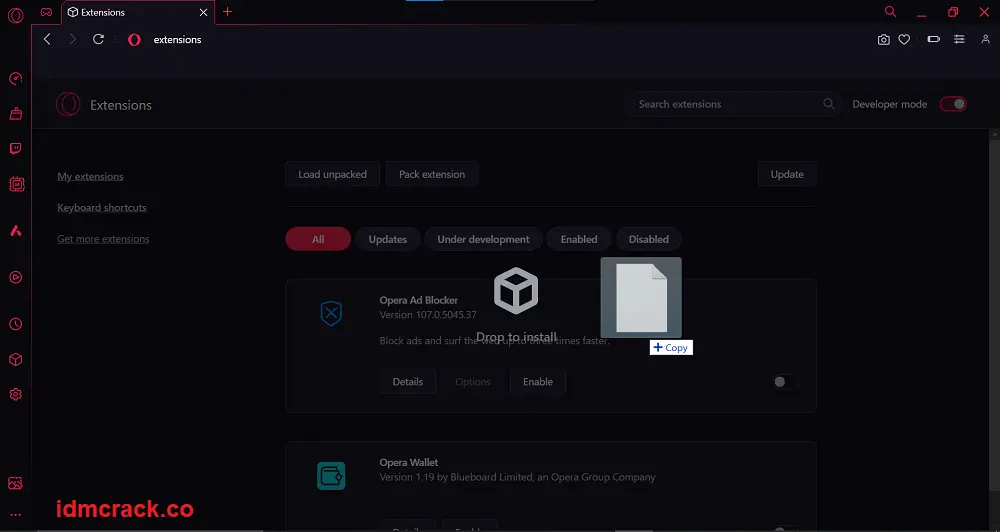
Task: Click the Opera Wallet title text
Action: 409,462
